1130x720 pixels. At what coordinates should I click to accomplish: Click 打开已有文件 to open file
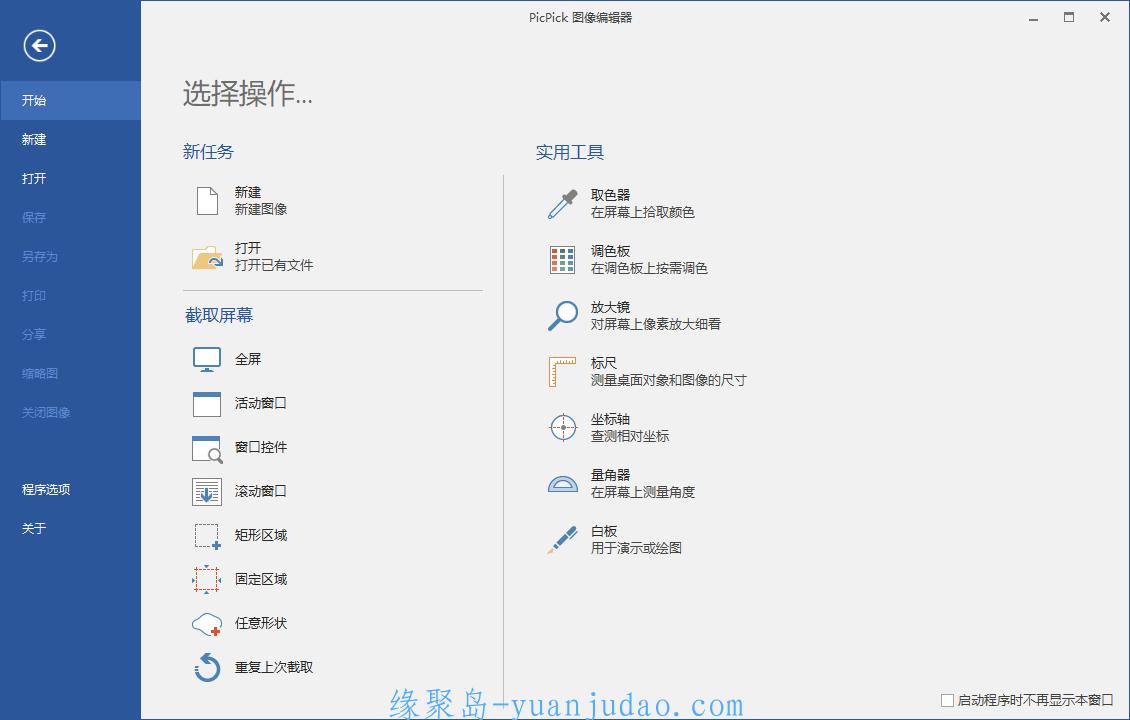274,265
